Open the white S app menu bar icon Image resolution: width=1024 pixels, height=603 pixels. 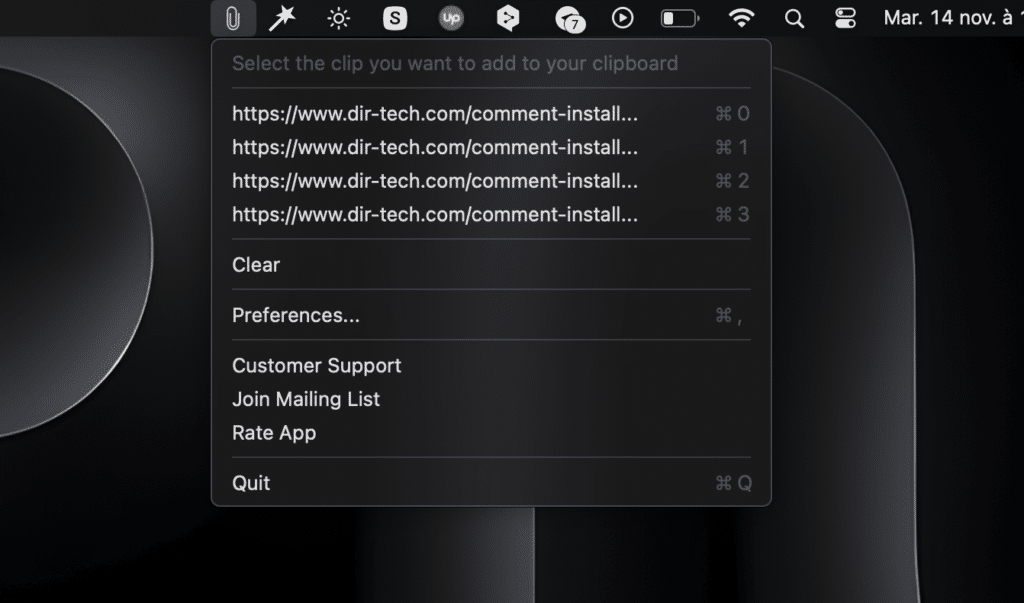(395, 18)
